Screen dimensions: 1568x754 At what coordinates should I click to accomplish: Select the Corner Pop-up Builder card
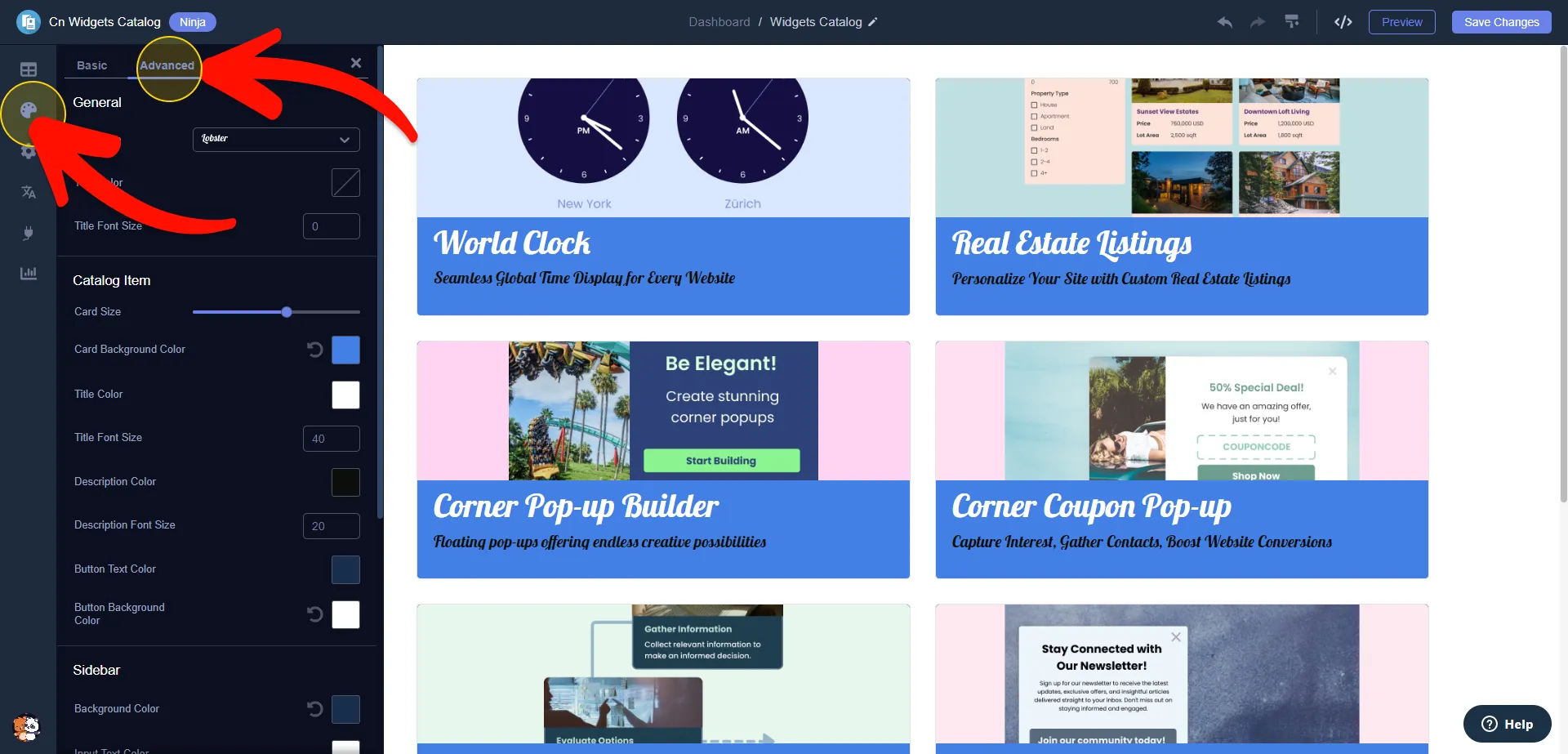point(663,460)
